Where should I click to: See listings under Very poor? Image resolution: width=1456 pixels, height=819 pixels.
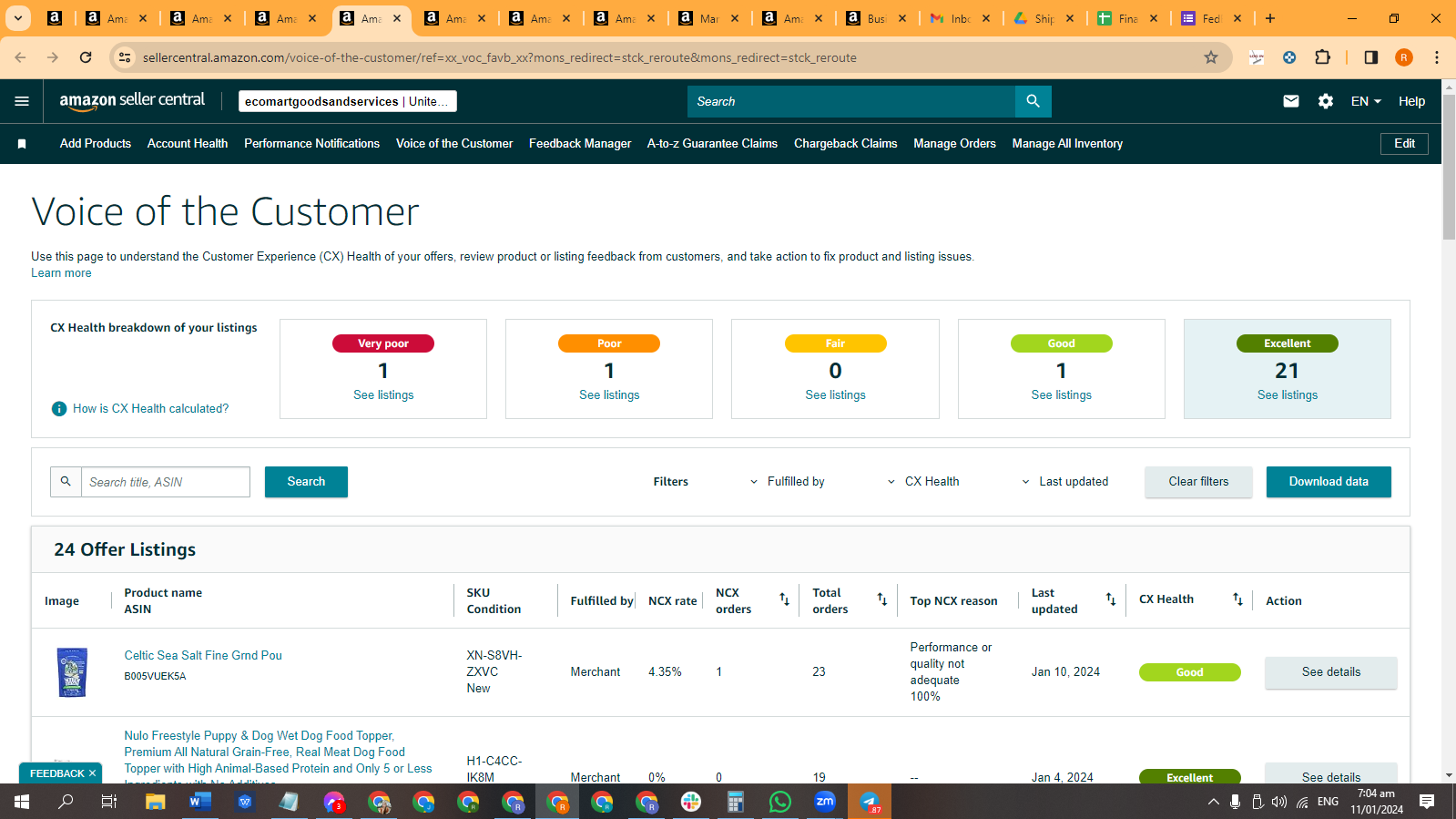coord(383,395)
